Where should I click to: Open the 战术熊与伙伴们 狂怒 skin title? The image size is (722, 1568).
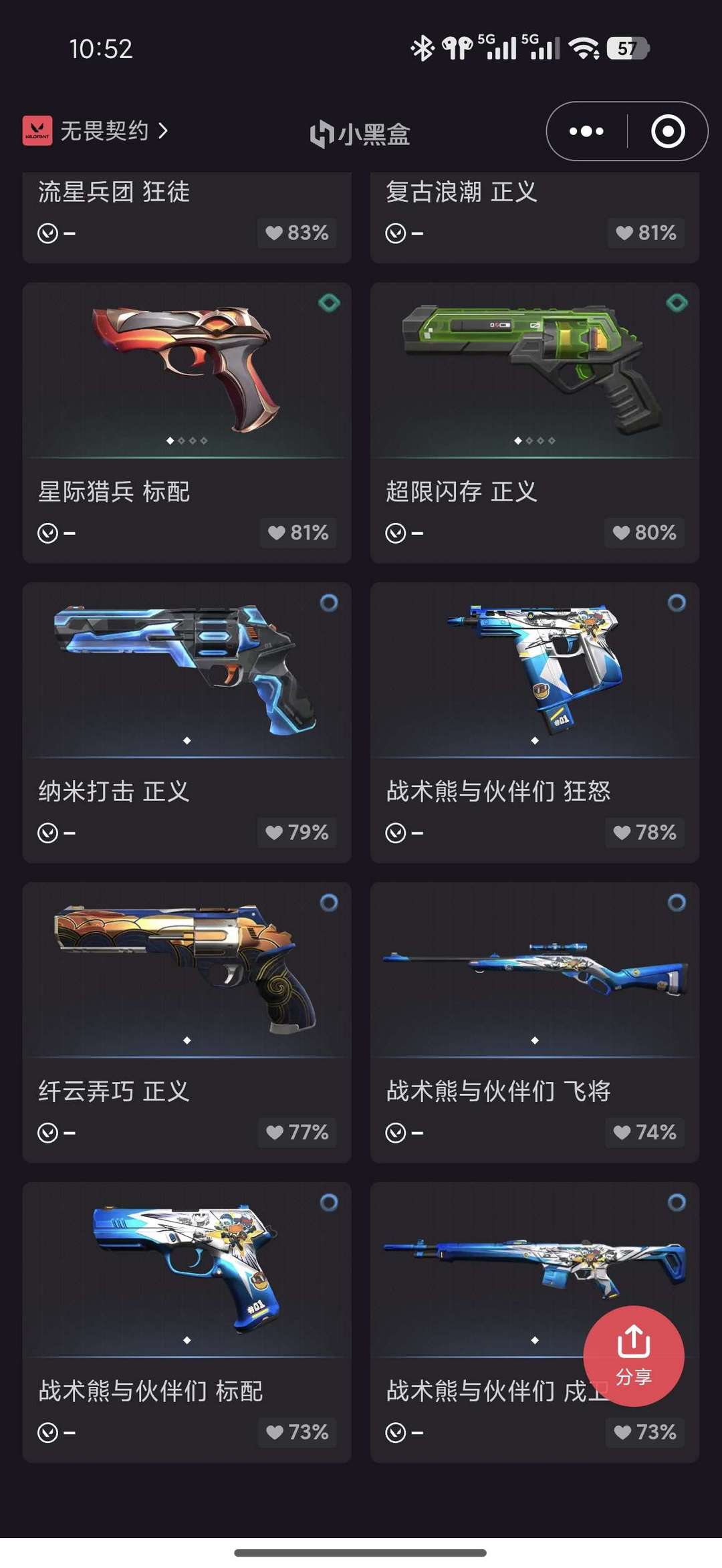click(x=499, y=791)
